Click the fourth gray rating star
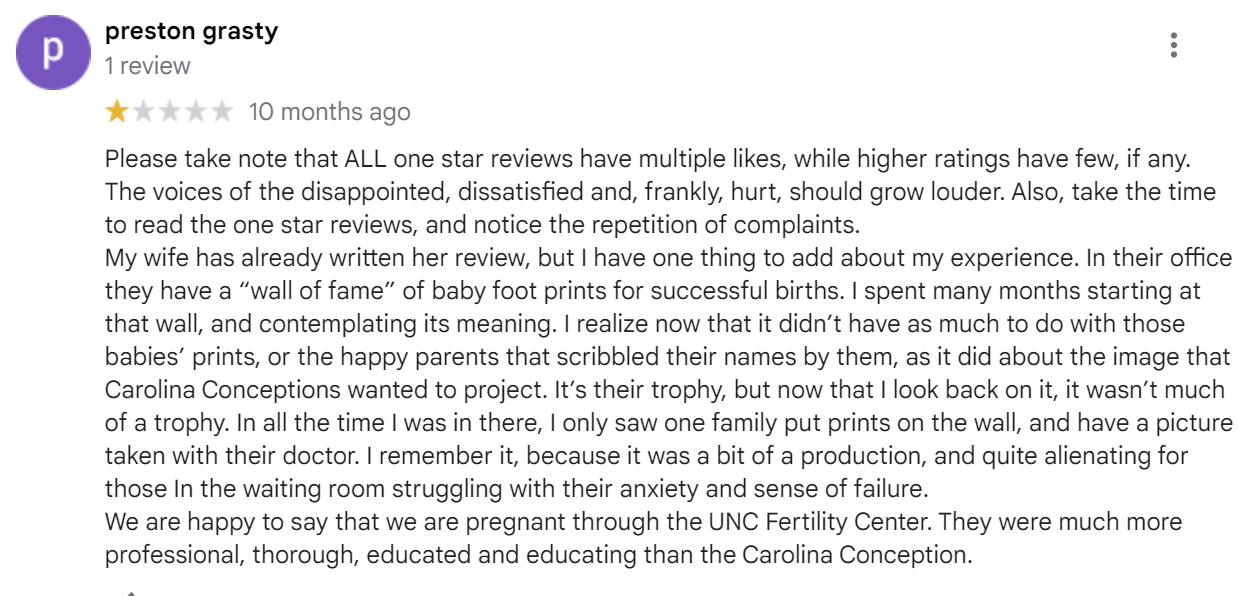1241x596 pixels. 195,111
